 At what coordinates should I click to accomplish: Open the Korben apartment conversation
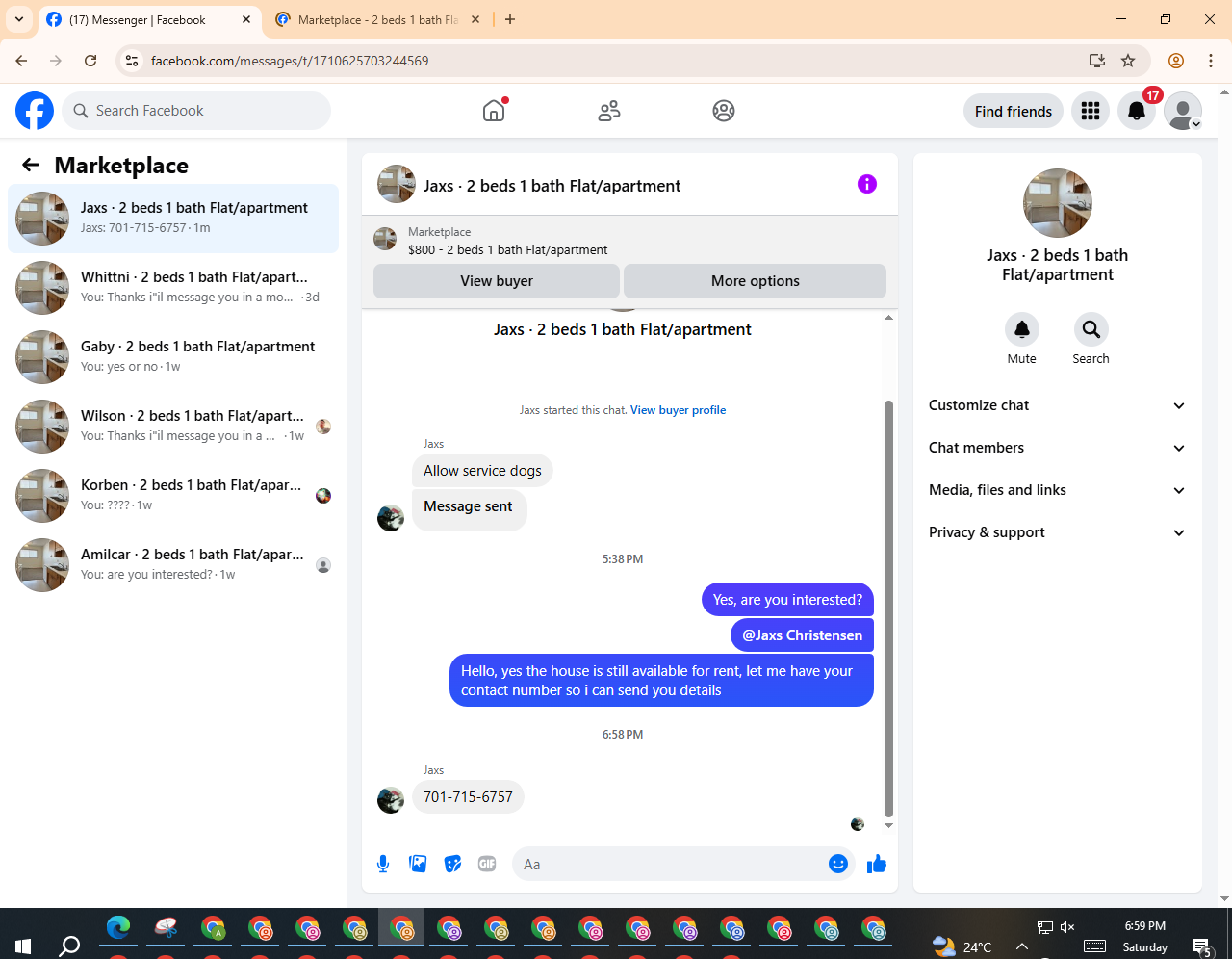[173, 496]
